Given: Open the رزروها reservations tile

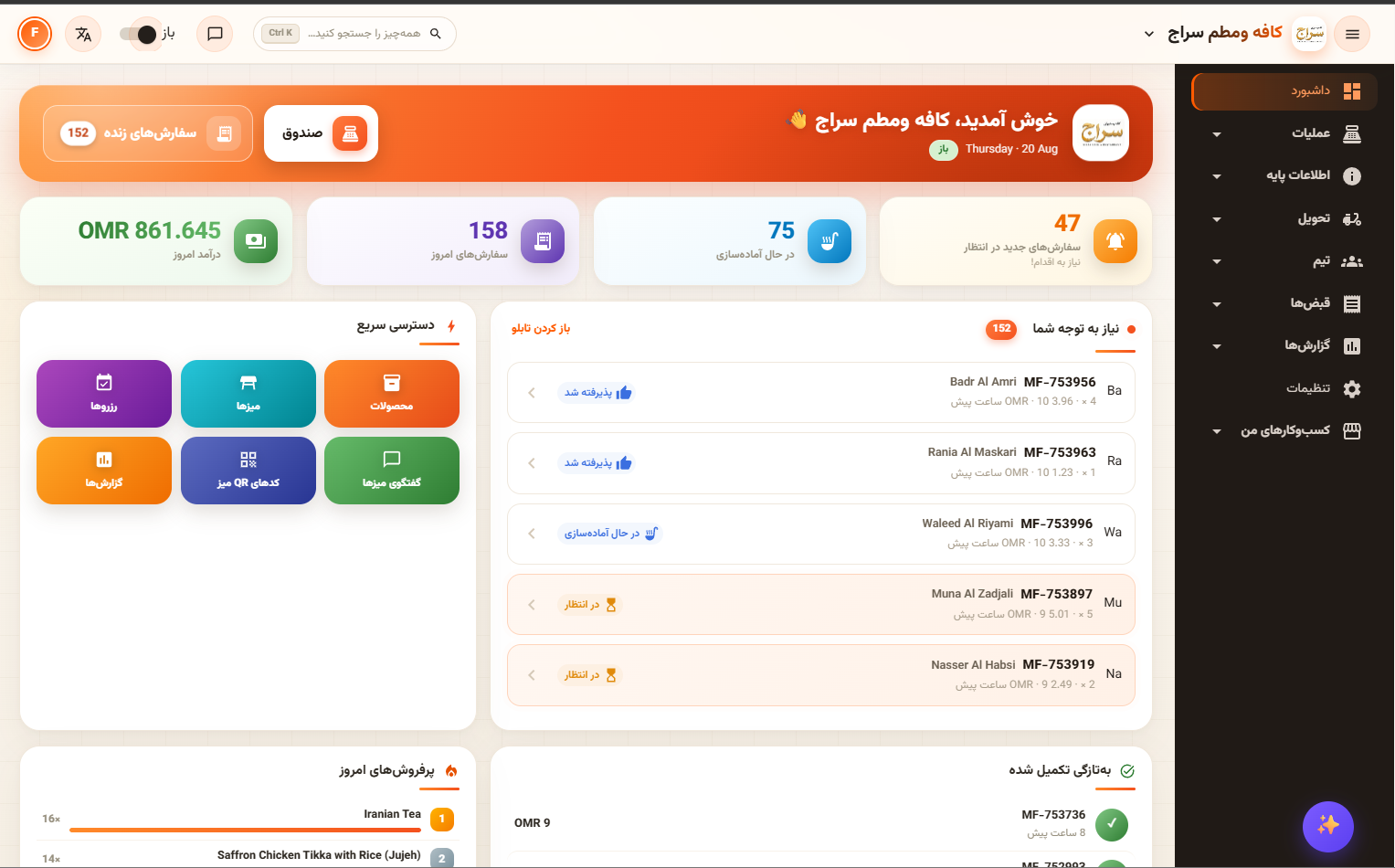Looking at the screenshot, I should tap(104, 394).
